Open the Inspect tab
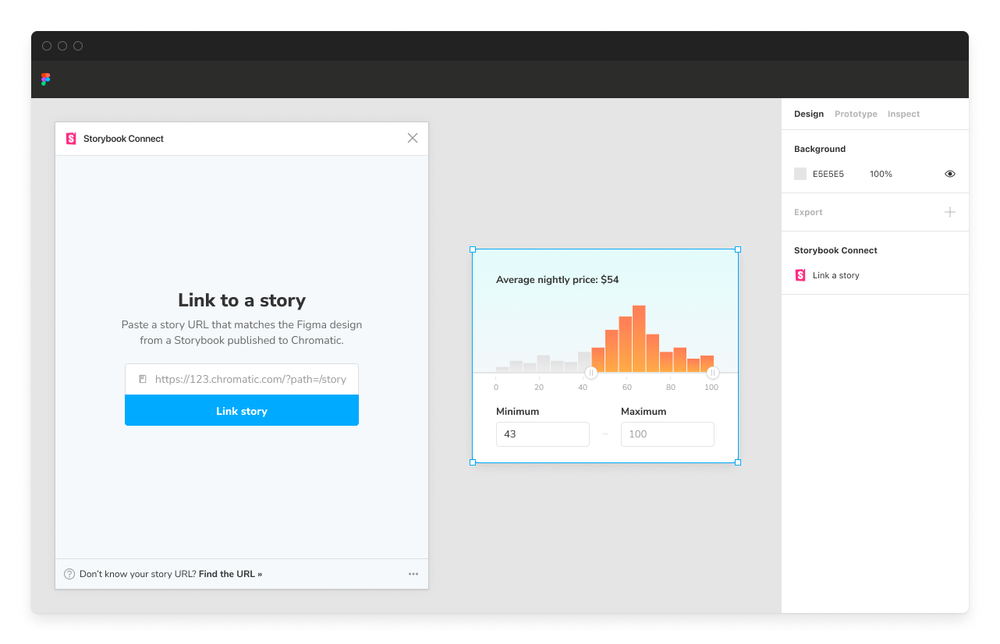This screenshot has height=644, width=1000. click(903, 113)
